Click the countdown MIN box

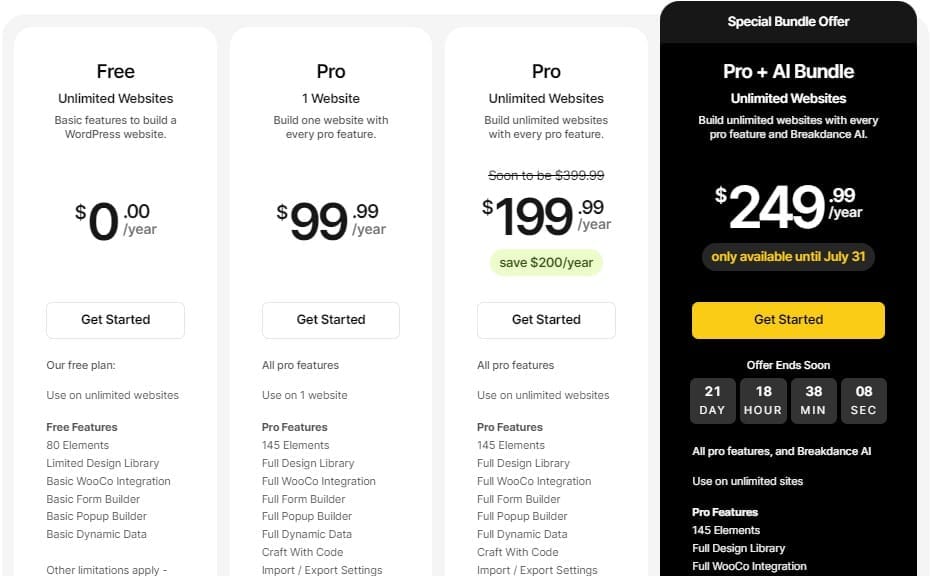(x=813, y=400)
